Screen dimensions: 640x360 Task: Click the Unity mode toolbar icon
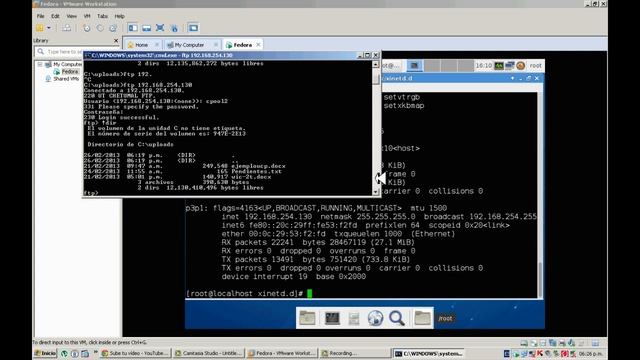(x=174, y=28)
